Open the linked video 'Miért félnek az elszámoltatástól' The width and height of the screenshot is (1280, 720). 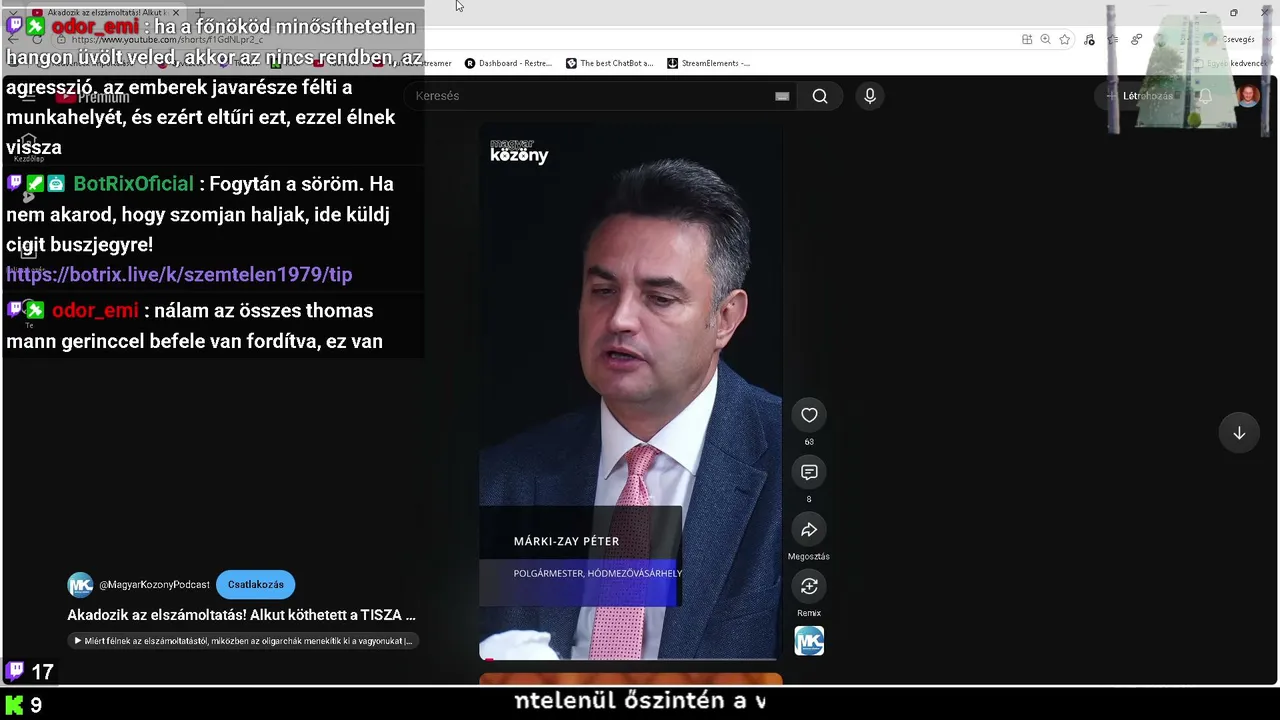point(243,641)
